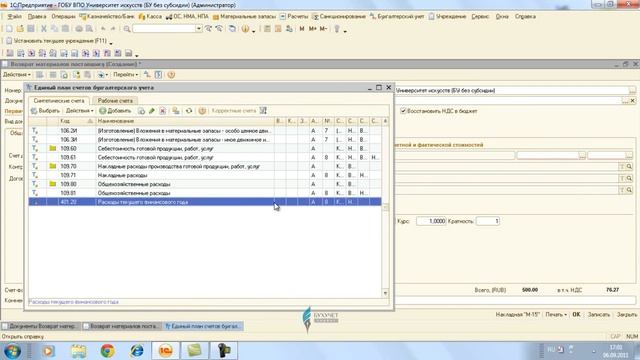The width and height of the screenshot is (640, 360).
Task: Open Google Chrome from Windows taskbar
Action: click(107, 351)
